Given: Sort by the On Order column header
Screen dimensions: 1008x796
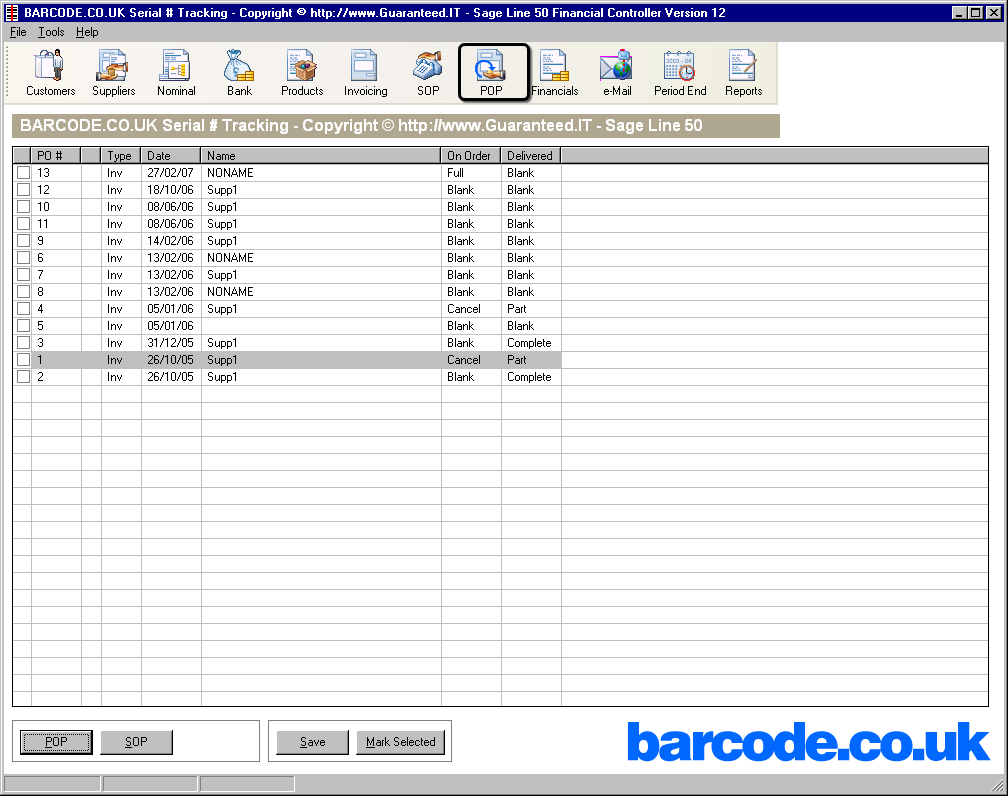Looking at the screenshot, I should pyautogui.click(x=471, y=156).
